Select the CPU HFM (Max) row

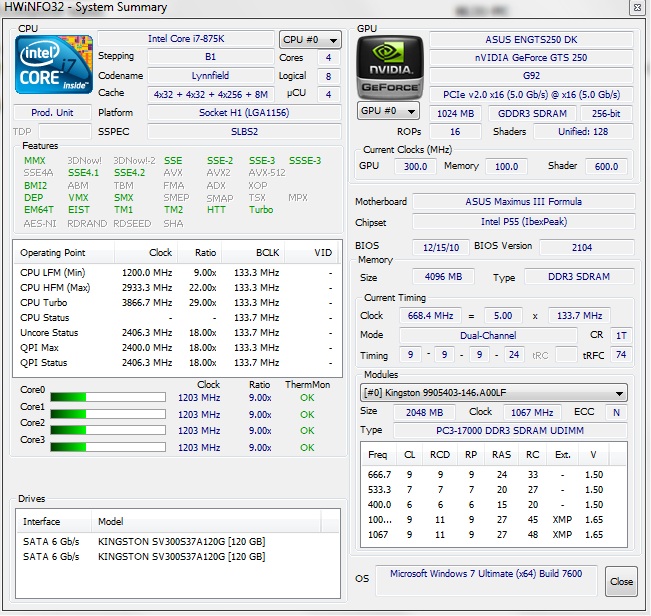click(177, 288)
